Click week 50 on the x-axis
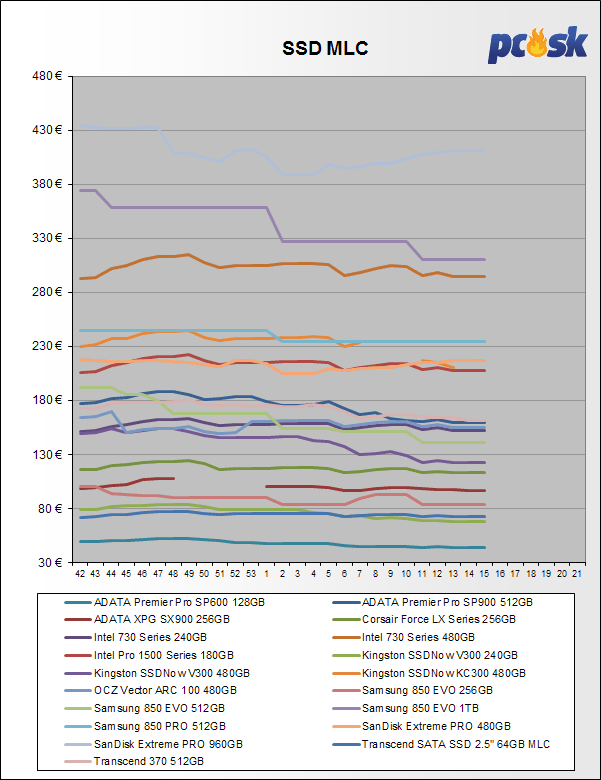The image size is (601, 780). [204, 574]
